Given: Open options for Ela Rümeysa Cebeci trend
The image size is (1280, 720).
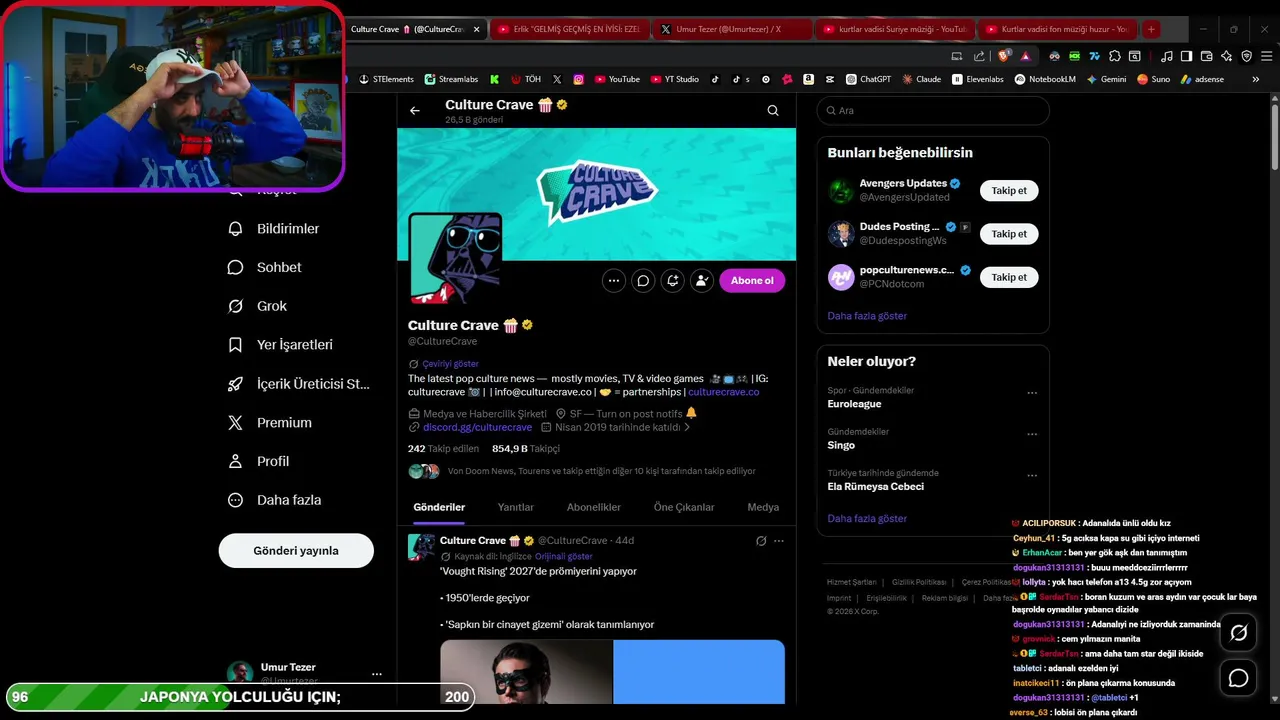Looking at the screenshot, I should coord(1032,476).
